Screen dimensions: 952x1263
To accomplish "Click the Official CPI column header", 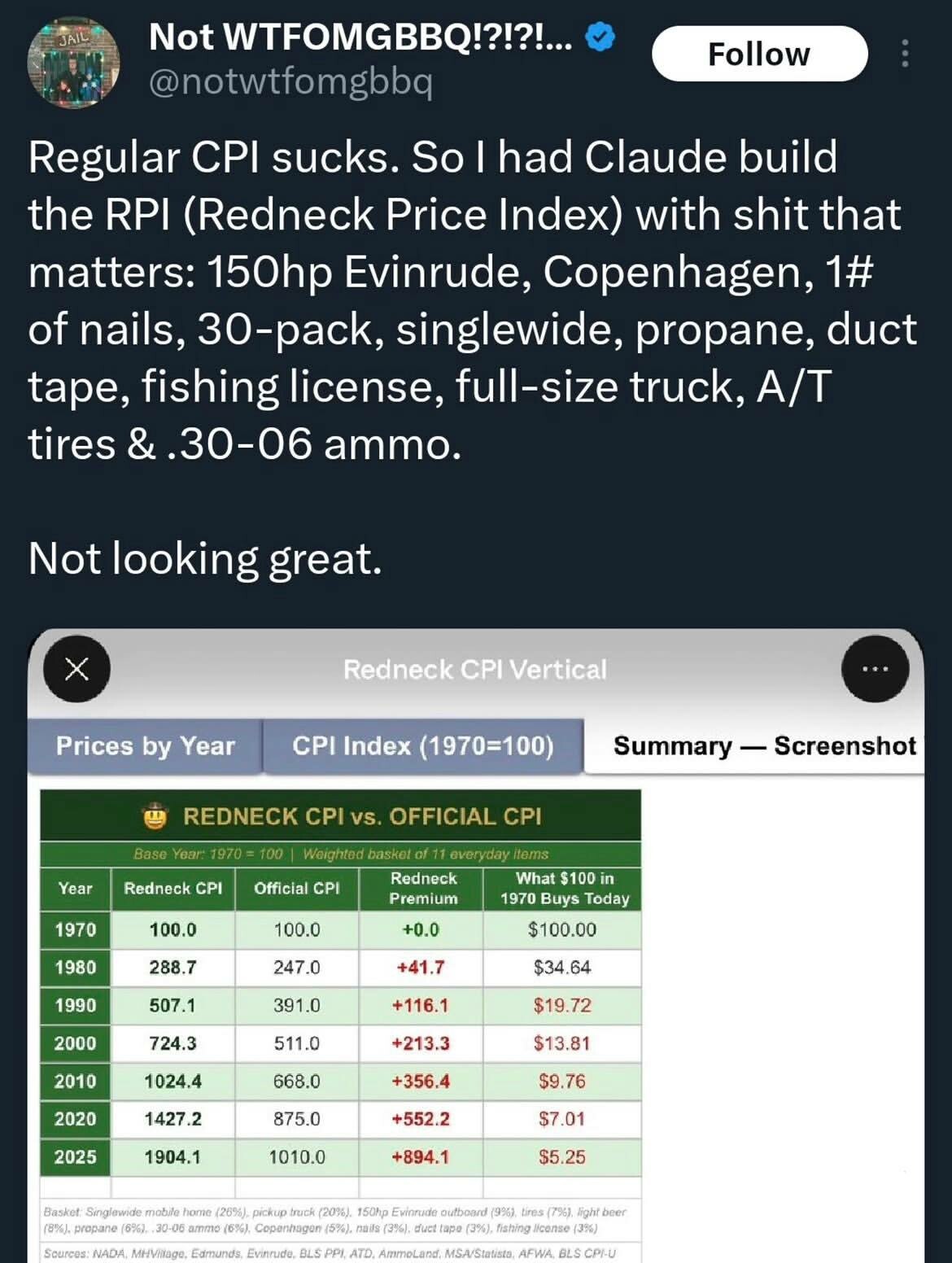I will click(296, 889).
